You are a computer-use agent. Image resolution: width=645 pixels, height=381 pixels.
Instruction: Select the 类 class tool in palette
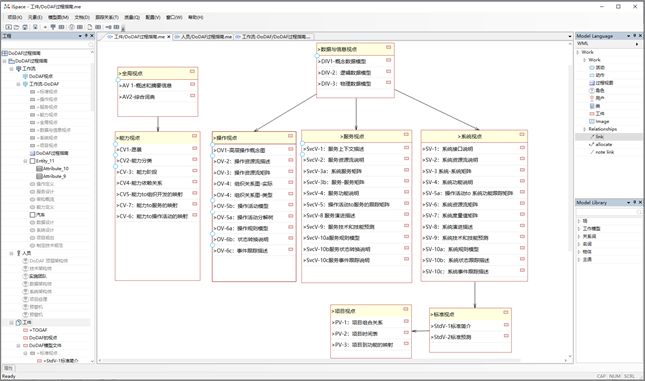tap(595, 106)
